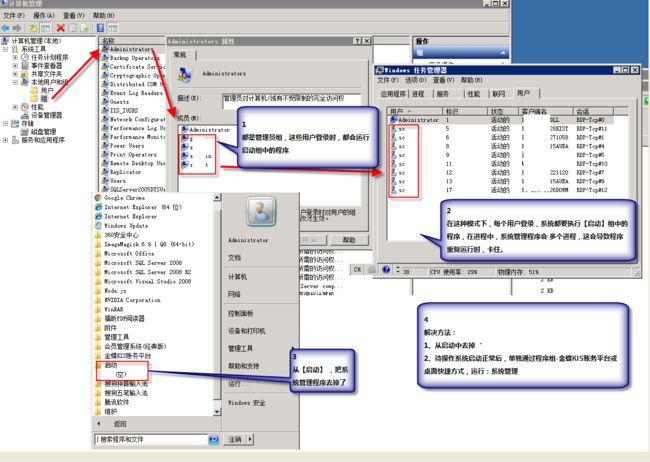
Task: Click the show/hide console tree toolbar icon
Action: [46, 28]
